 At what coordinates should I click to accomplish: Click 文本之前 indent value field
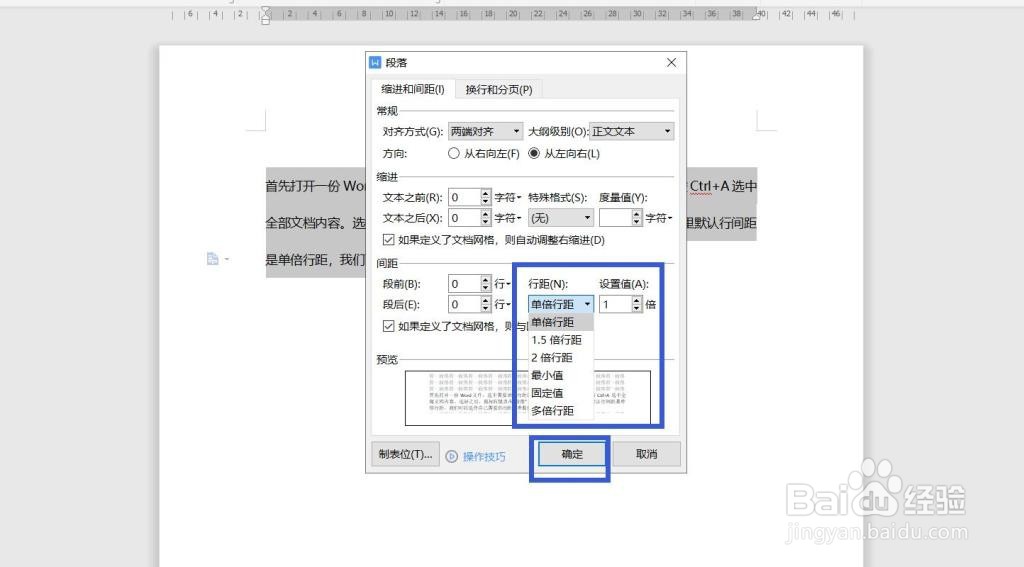point(464,197)
